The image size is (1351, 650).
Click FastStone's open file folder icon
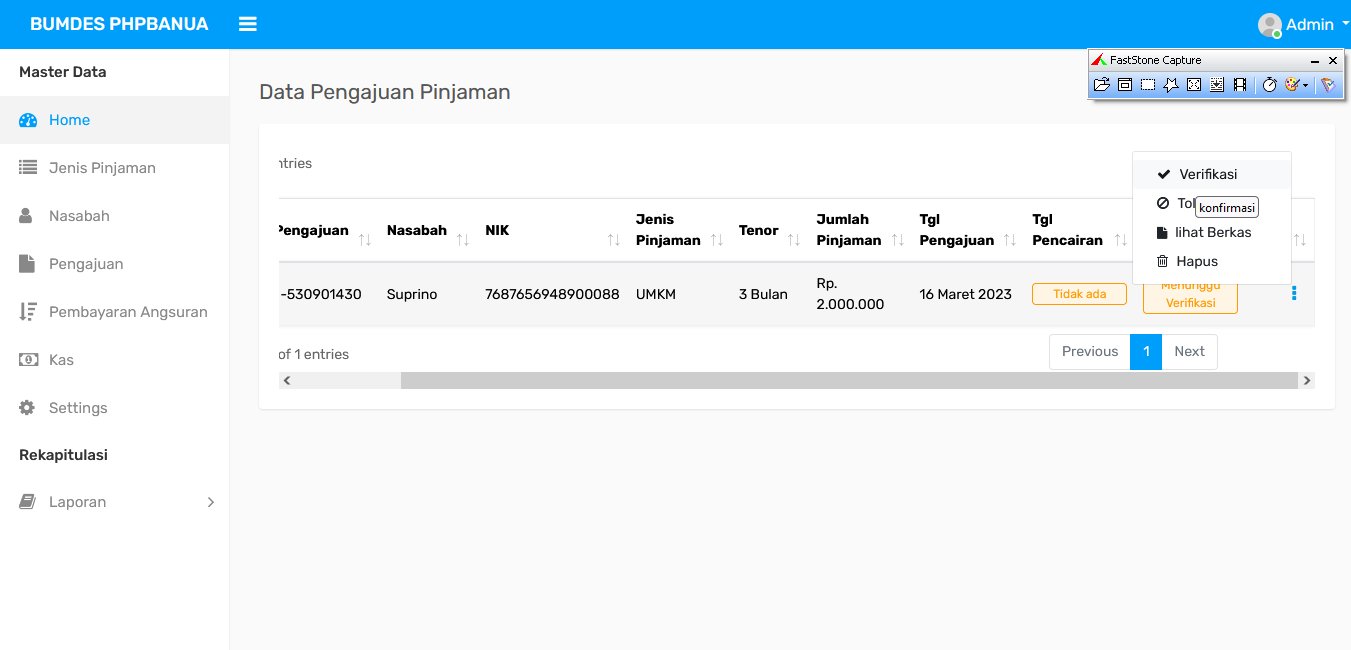coord(1102,85)
